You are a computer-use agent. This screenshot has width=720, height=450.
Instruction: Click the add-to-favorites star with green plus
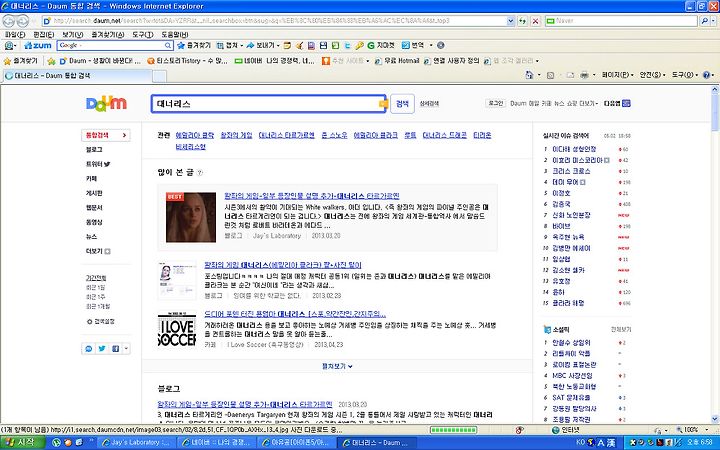click(51, 61)
